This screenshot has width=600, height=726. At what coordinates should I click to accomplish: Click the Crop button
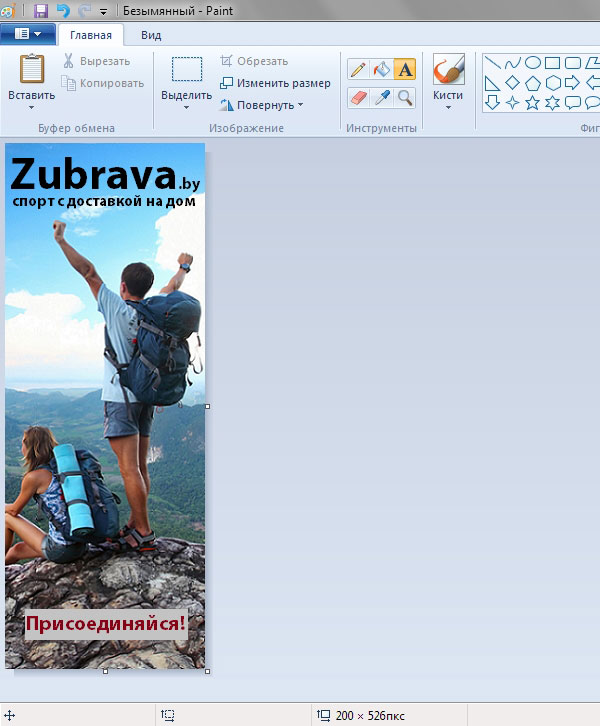[254, 61]
